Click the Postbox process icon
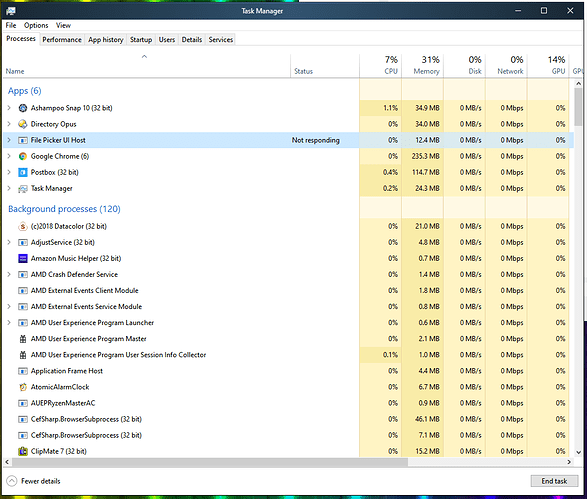 23,172
